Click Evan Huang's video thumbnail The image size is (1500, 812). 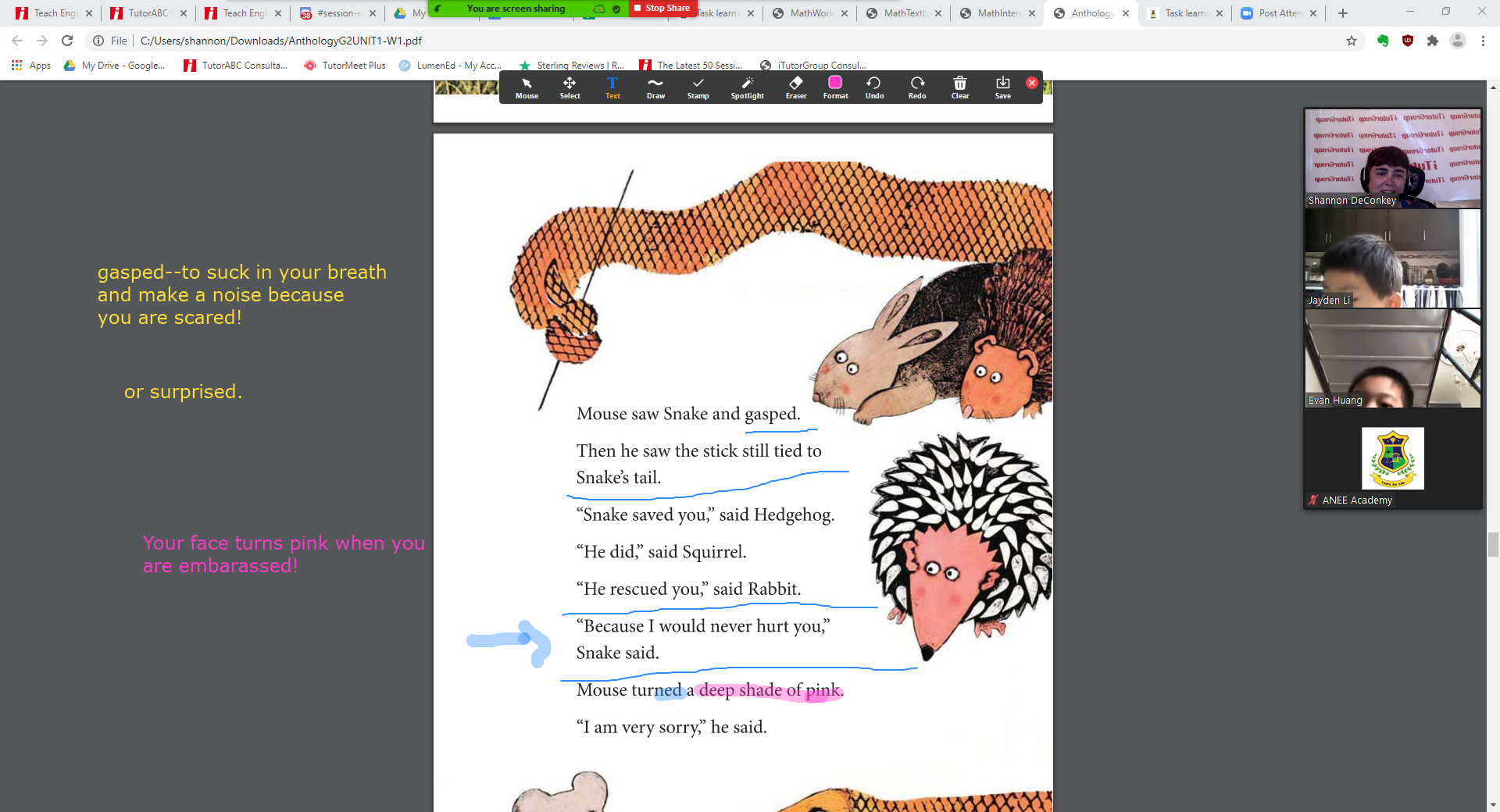(x=1393, y=358)
